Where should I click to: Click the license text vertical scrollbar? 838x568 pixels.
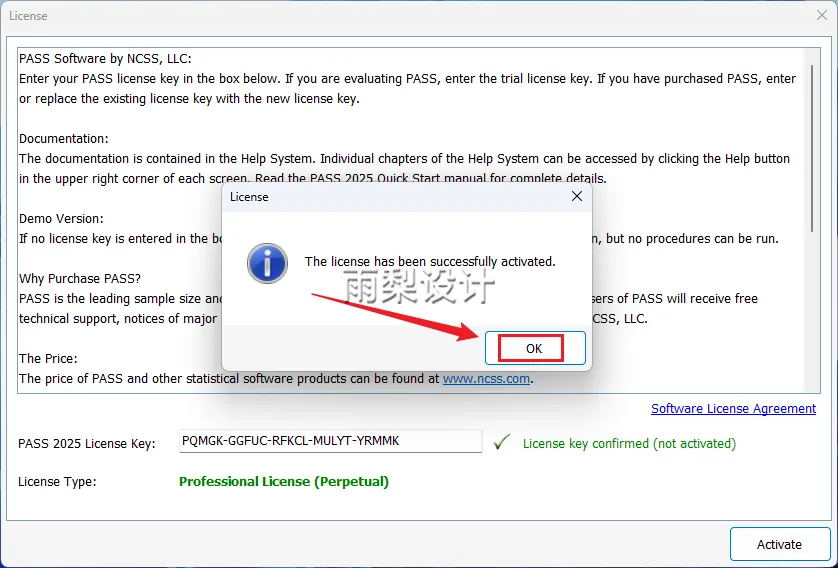(x=812, y=150)
